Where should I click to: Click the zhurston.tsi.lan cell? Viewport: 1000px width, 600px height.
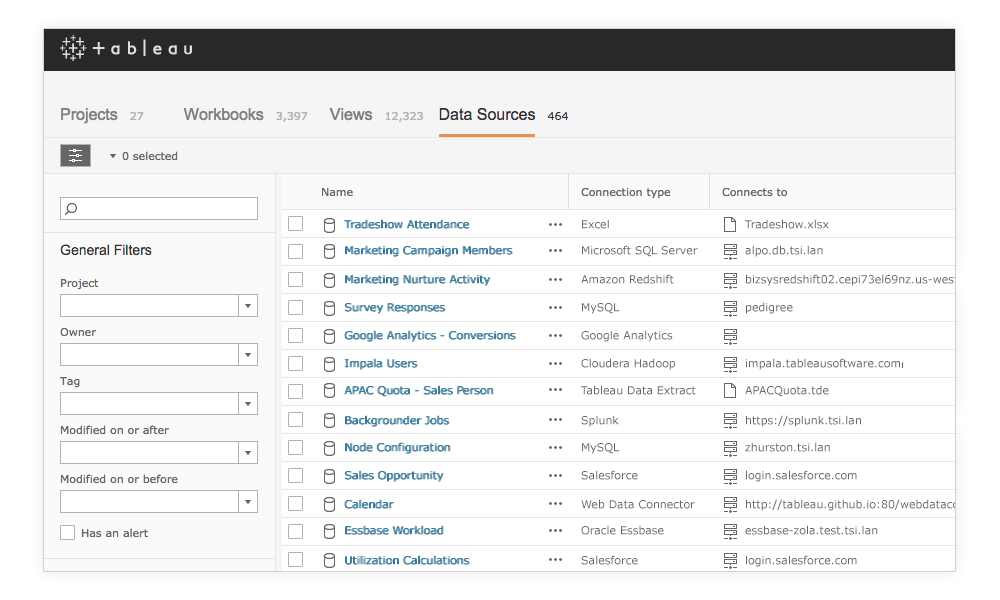(x=788, y=448)
